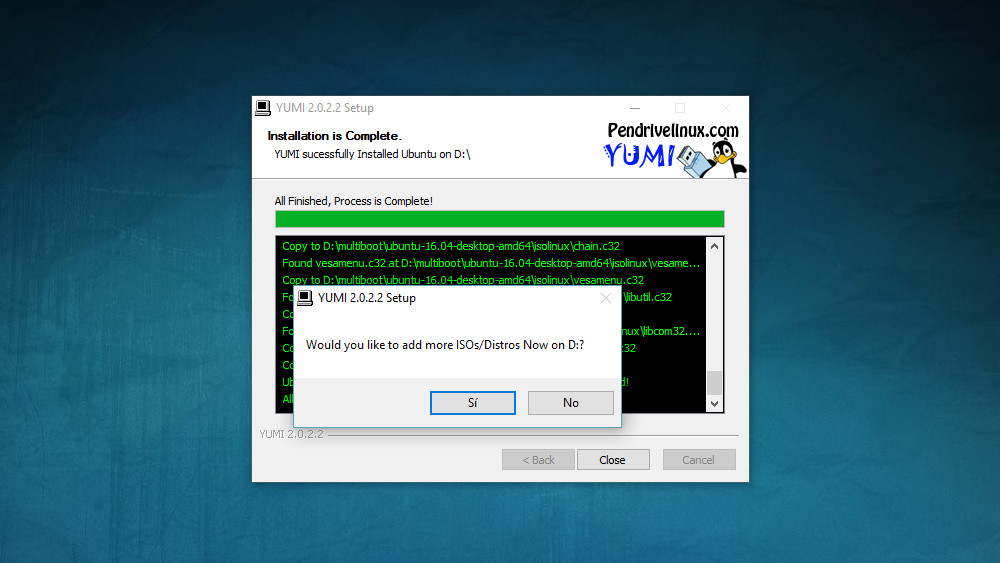Image resolution: width=1000 pixels, height=563 pixels.
Task: Click the 'YUMI 2.0.2.2' footer label
Action: pos(291,434)
